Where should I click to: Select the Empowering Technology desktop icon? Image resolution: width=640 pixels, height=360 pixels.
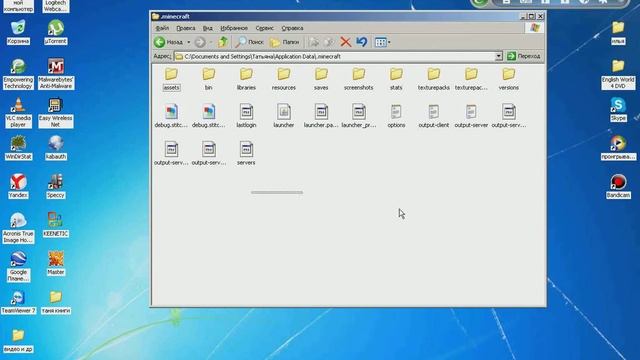click(x=18, y=73)
